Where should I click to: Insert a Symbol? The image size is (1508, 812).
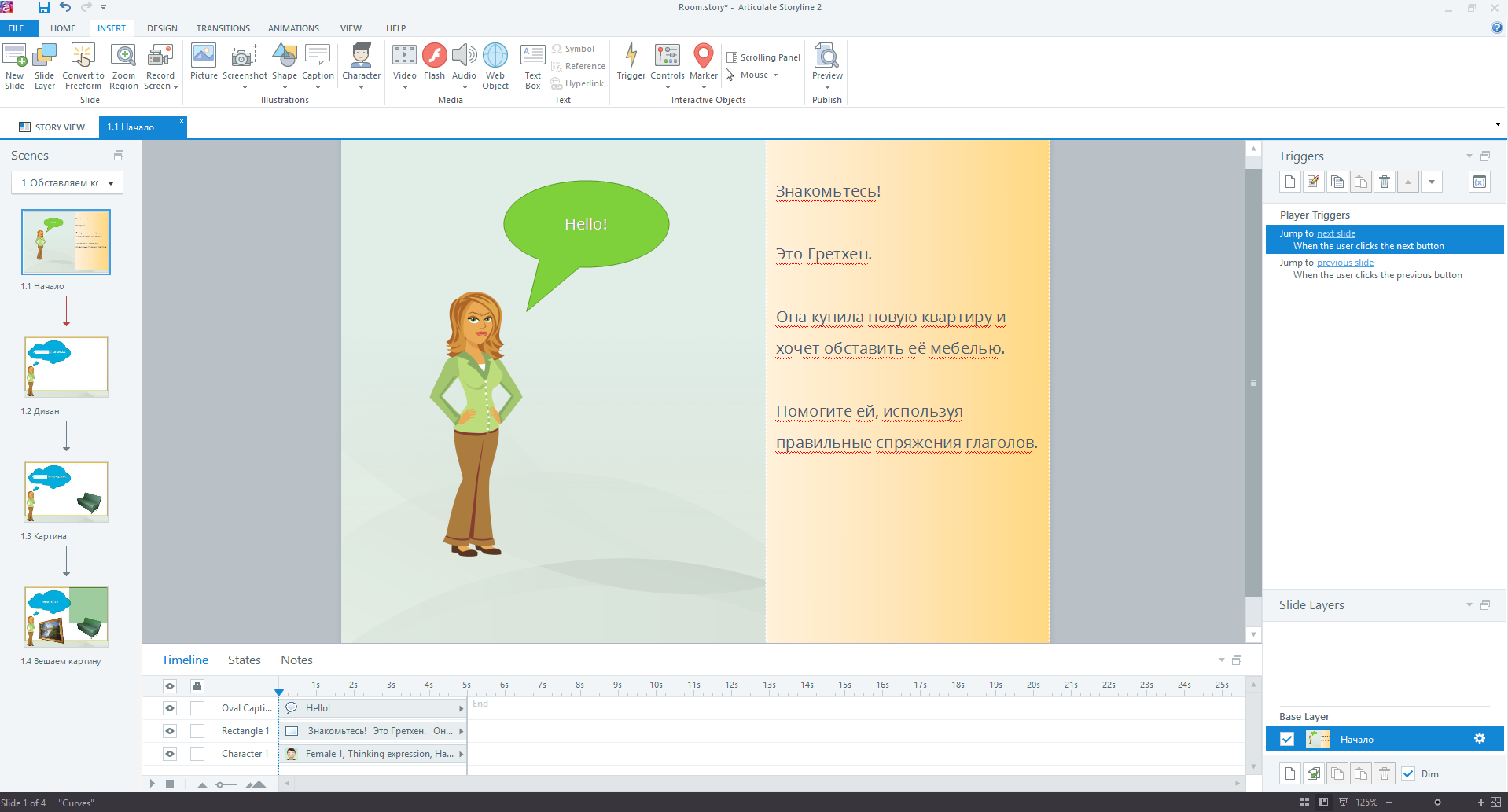(x=573, y=49)
